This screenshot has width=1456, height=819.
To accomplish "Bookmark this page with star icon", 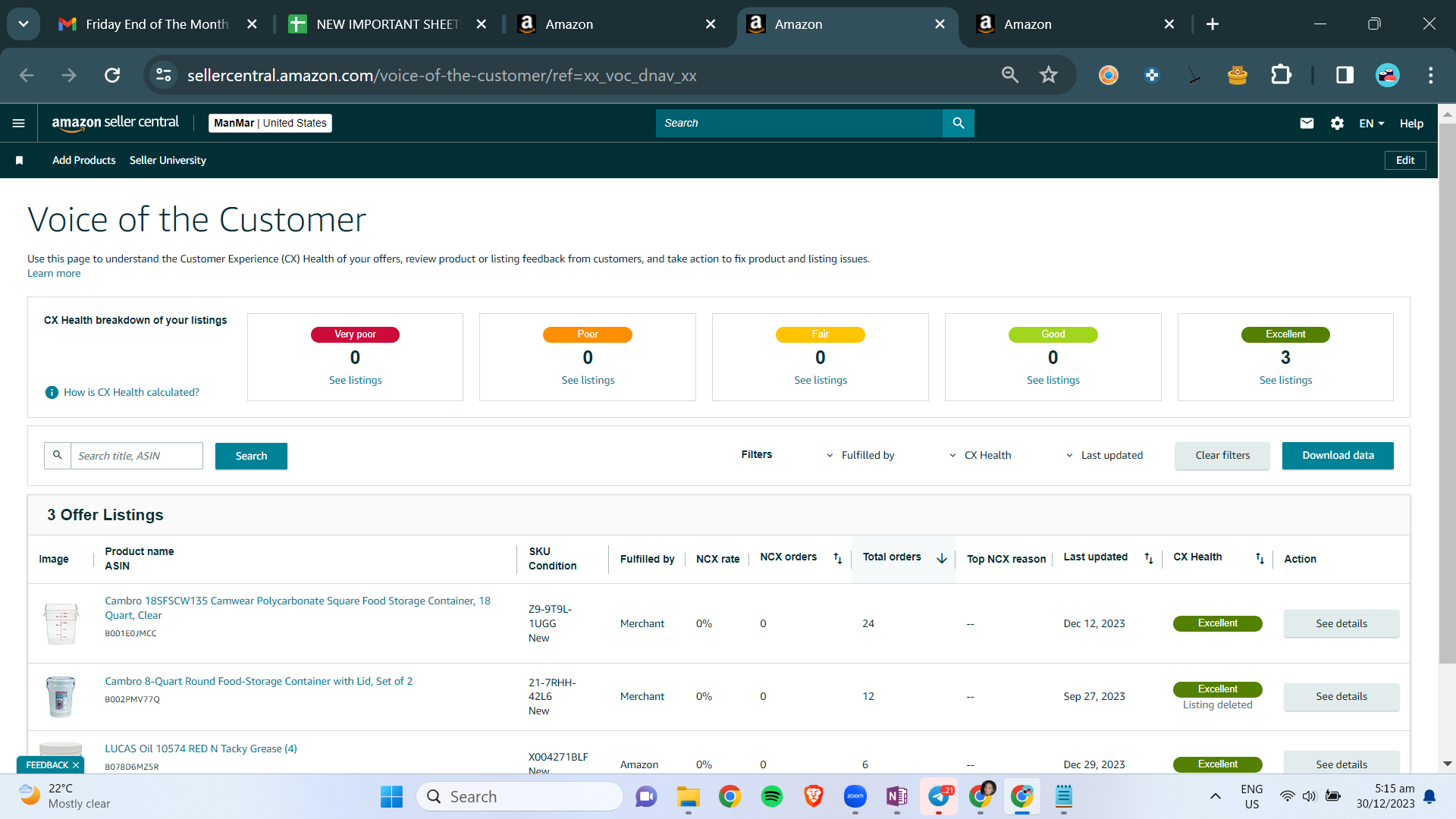I will [x=1048, y=75].
